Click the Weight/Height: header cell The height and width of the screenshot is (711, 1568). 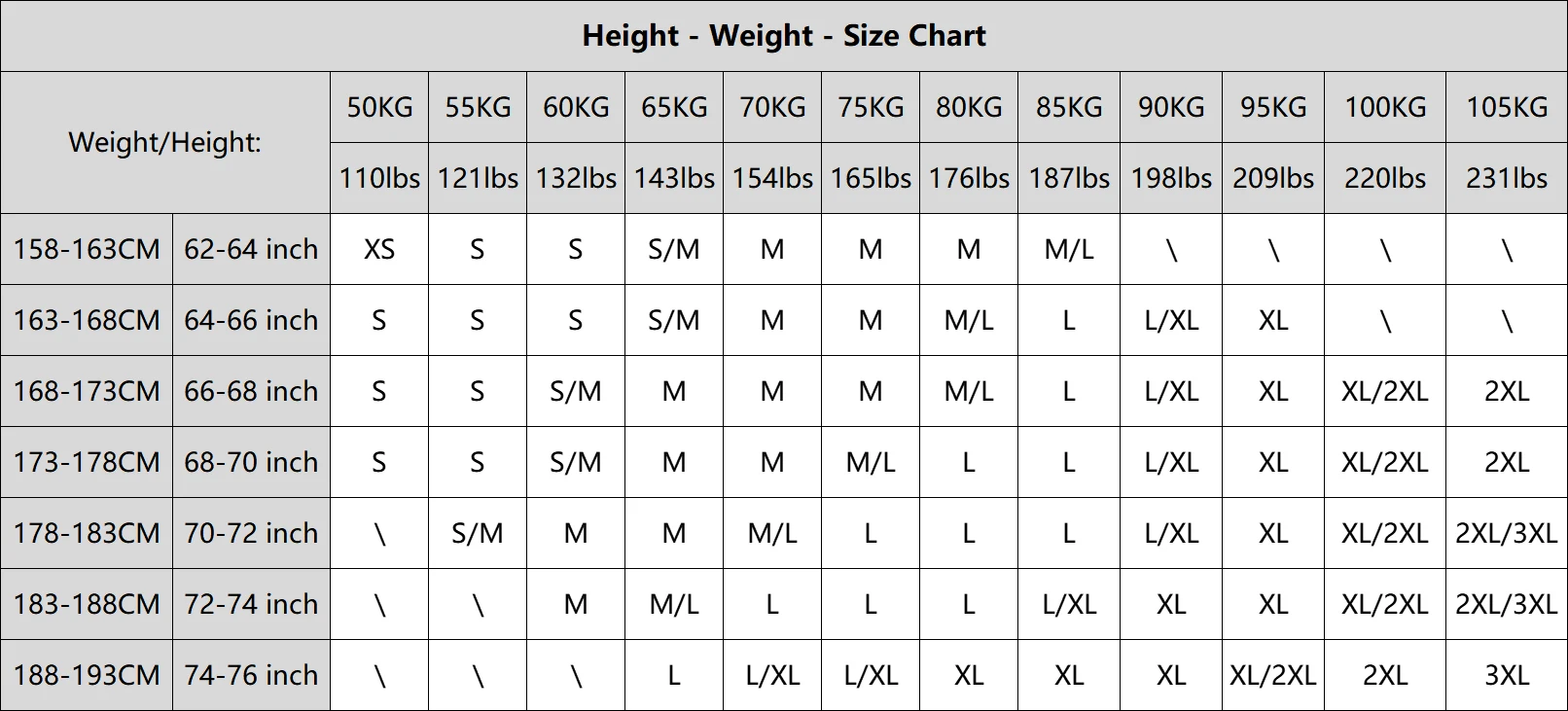point(164,143)
